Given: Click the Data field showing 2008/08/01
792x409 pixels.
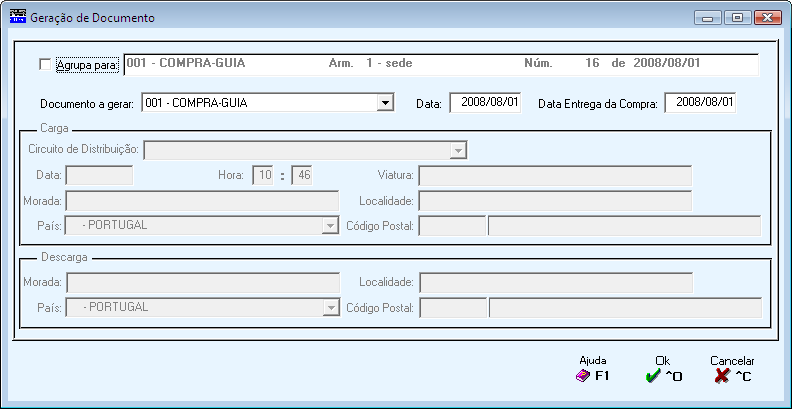Looking at the screenshot, I should pos(485,103).
